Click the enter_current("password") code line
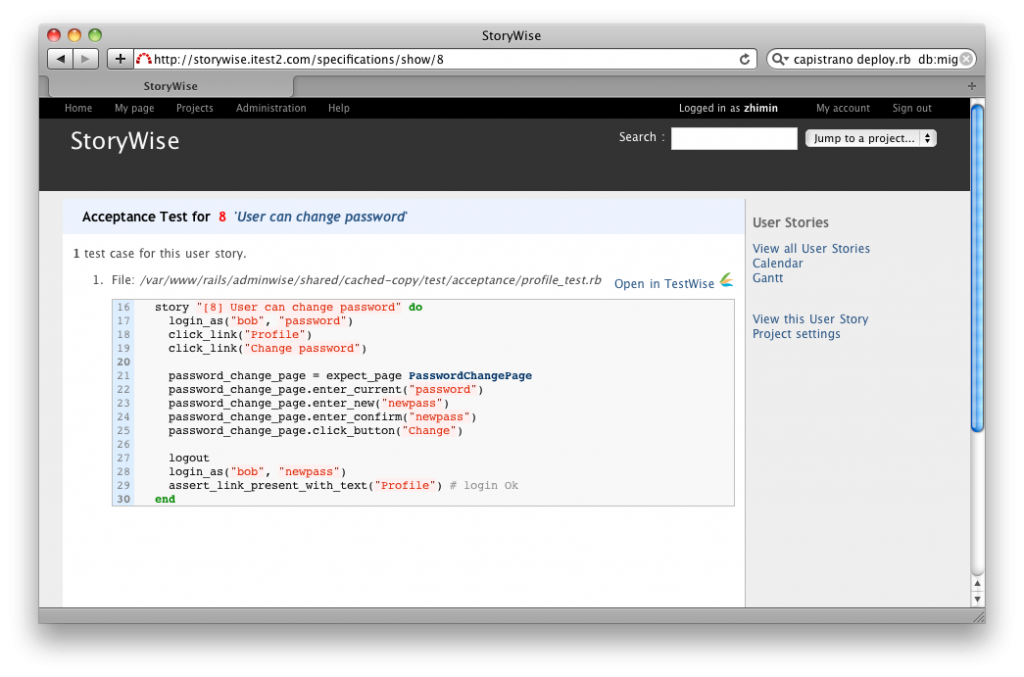Viewport: 1024px width, 677px height. tap(326, 389)
